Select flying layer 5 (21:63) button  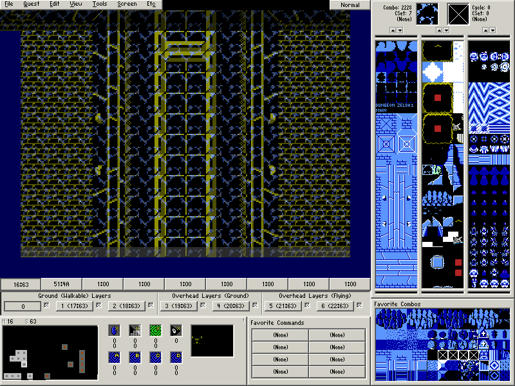pyautogui.click(x=283, y=306)
